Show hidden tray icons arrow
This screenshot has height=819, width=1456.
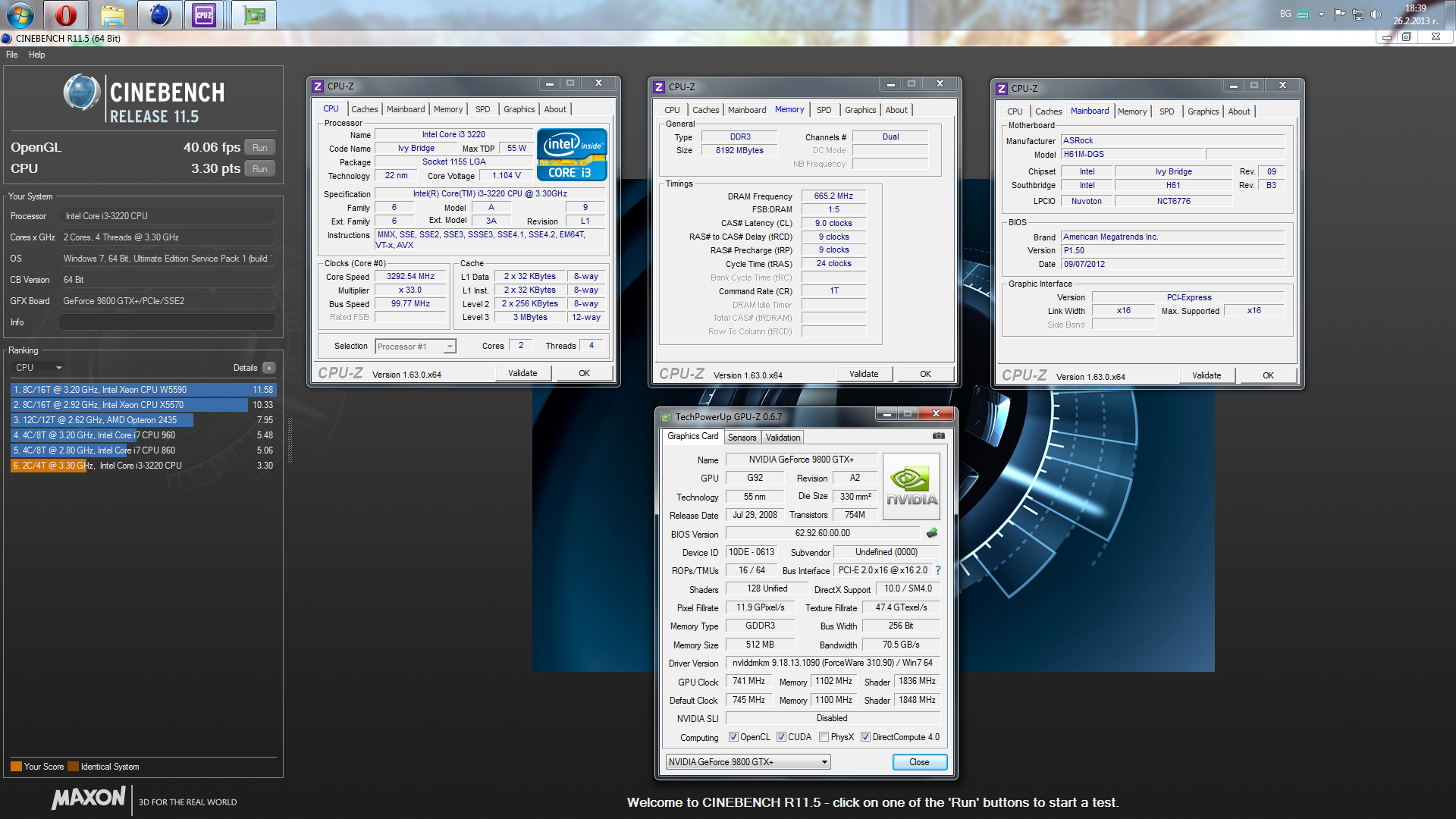click(1321, 14)
